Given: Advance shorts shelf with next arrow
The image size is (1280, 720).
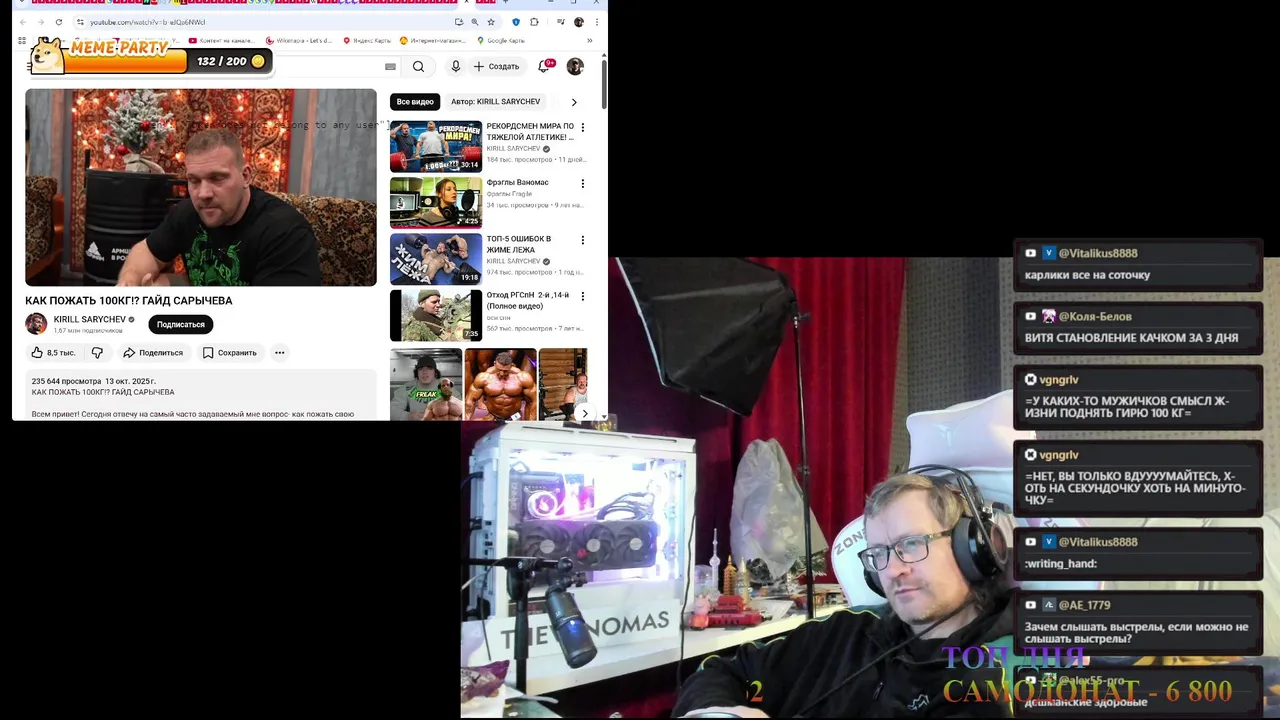Looking at the screenshot, I should coord(585,413).
